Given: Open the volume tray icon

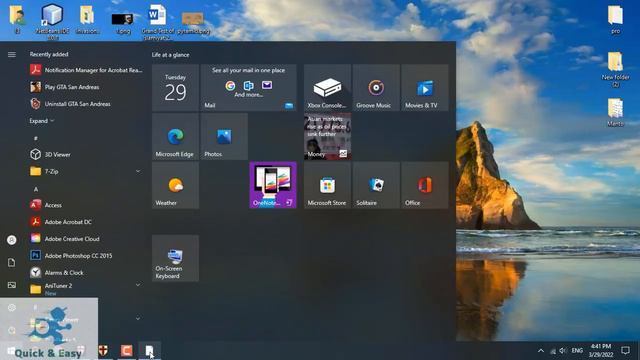Looking at the screenshot, I should pyautogui.click(x=563, y=351).
